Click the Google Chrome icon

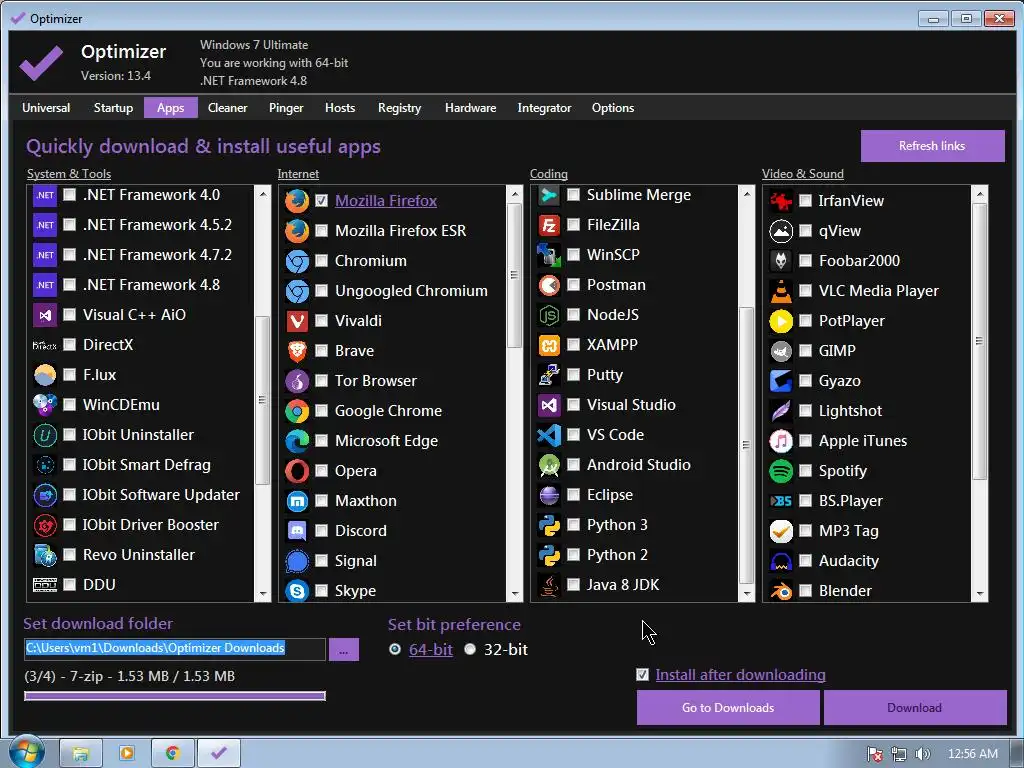pos(297,411)
